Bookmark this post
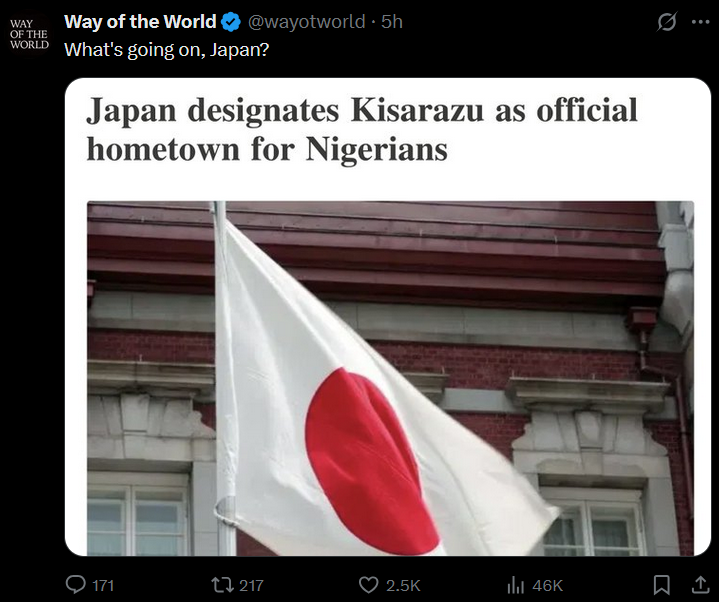 point(661,585)
